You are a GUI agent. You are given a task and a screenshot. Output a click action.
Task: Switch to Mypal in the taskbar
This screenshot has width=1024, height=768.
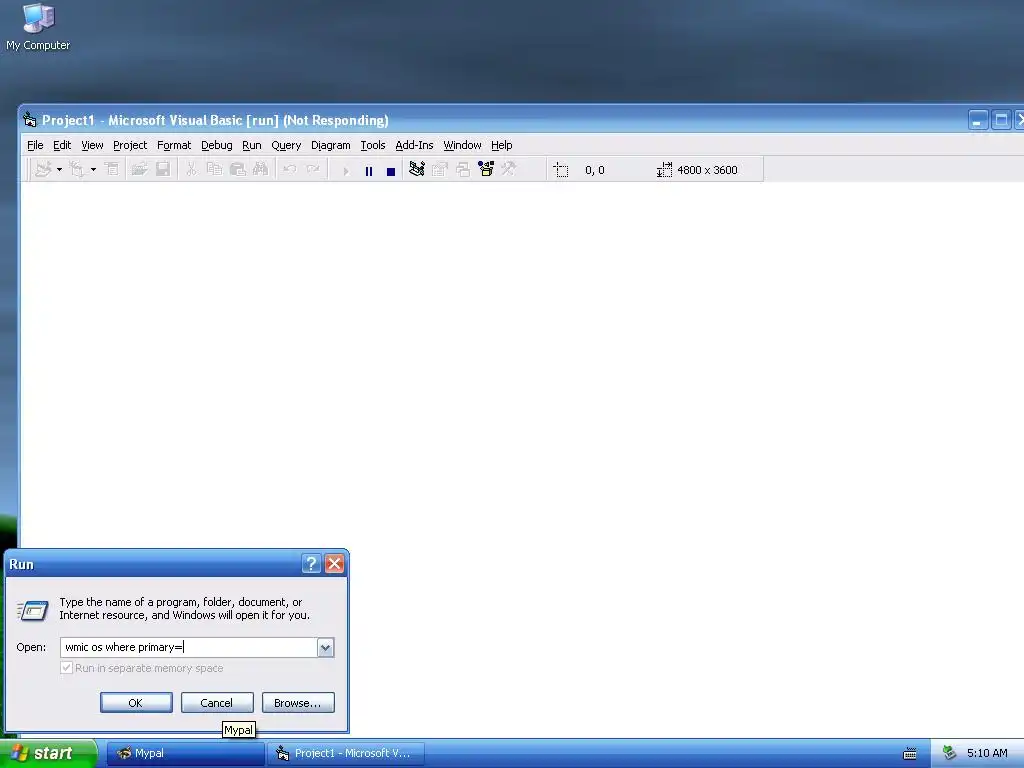185,753
